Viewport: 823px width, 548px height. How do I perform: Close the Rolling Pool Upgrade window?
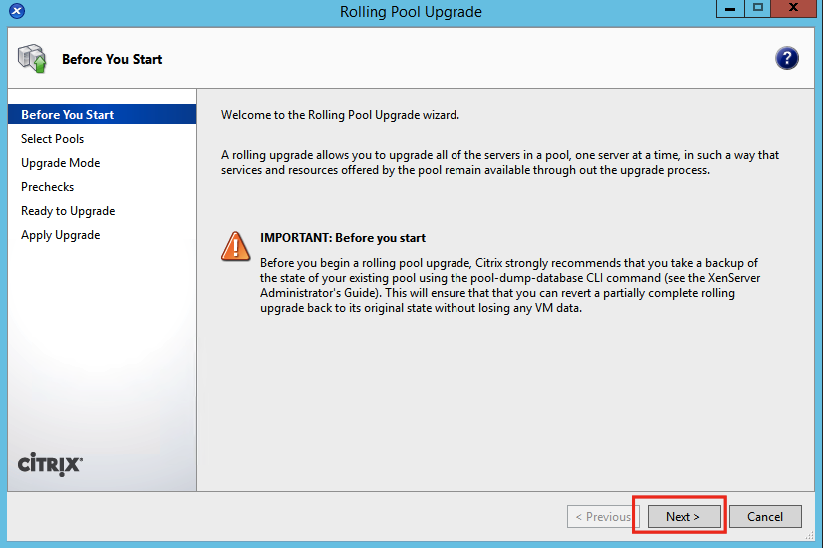tap(793, 9)
